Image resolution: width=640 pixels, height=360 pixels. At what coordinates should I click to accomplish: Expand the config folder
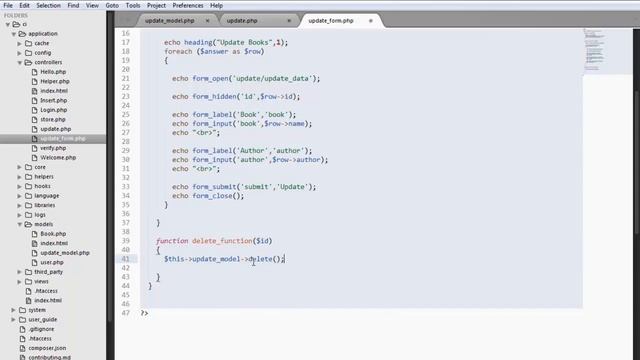(x=20, y=53)
